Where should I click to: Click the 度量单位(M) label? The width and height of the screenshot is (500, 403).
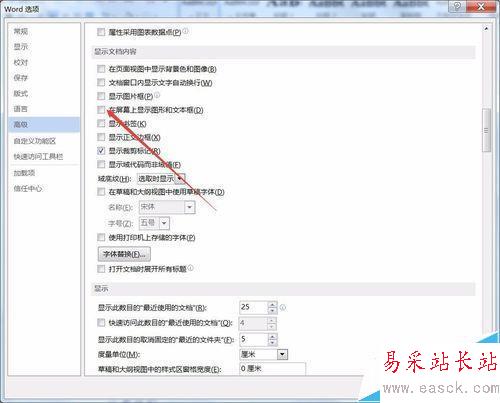[x=119, y=354]
